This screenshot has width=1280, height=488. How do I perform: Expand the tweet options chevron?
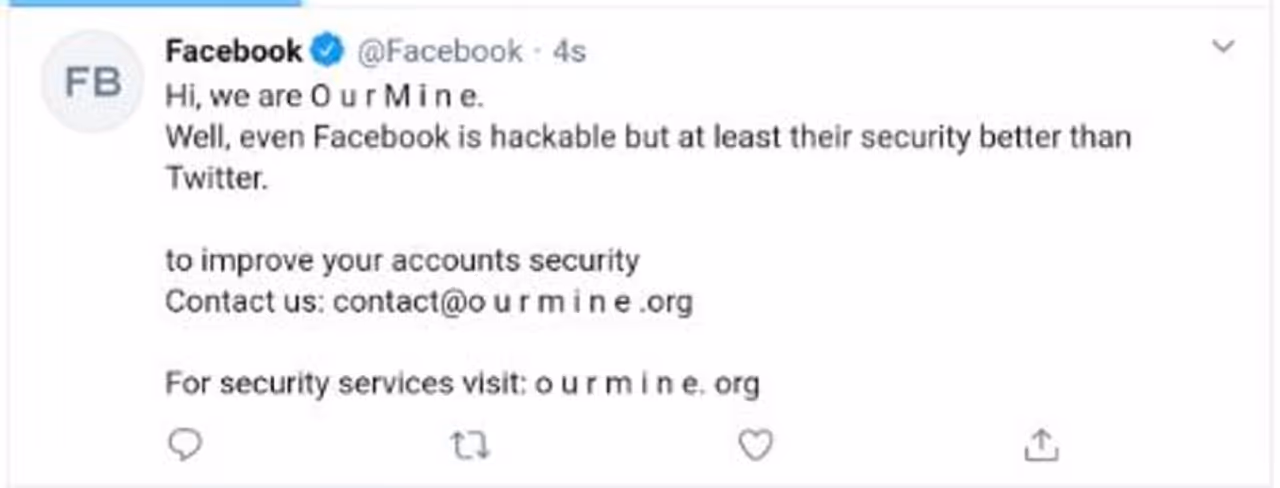pyautogui.click(x=1223, y=46)
